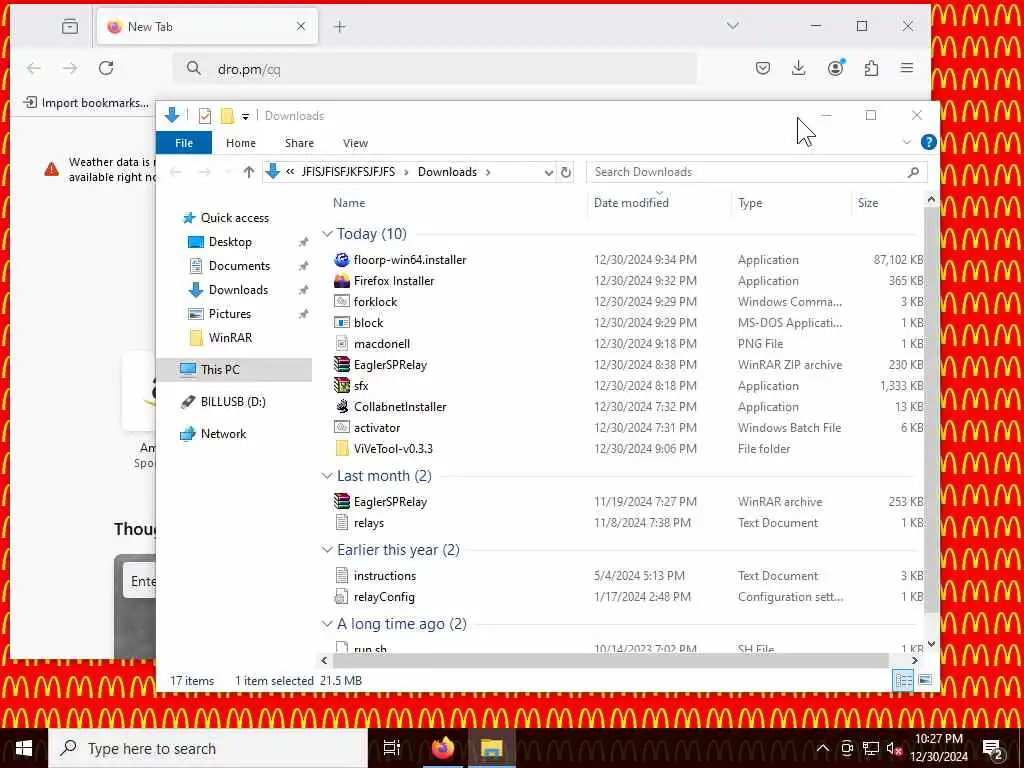Click the relays text document icon

point(342,522)
